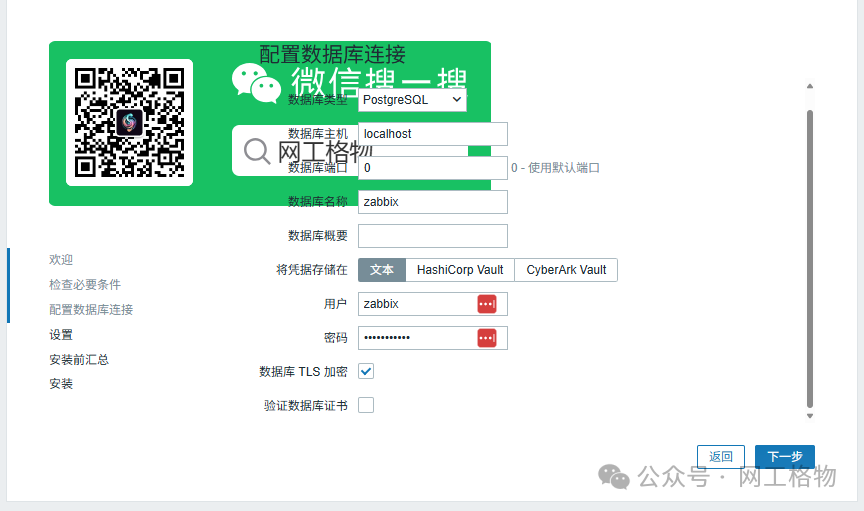Click the 0 - 使用默认端口 hint text
Image resolution: width=864 pixels, height=511 pixels.
point(555,168)
